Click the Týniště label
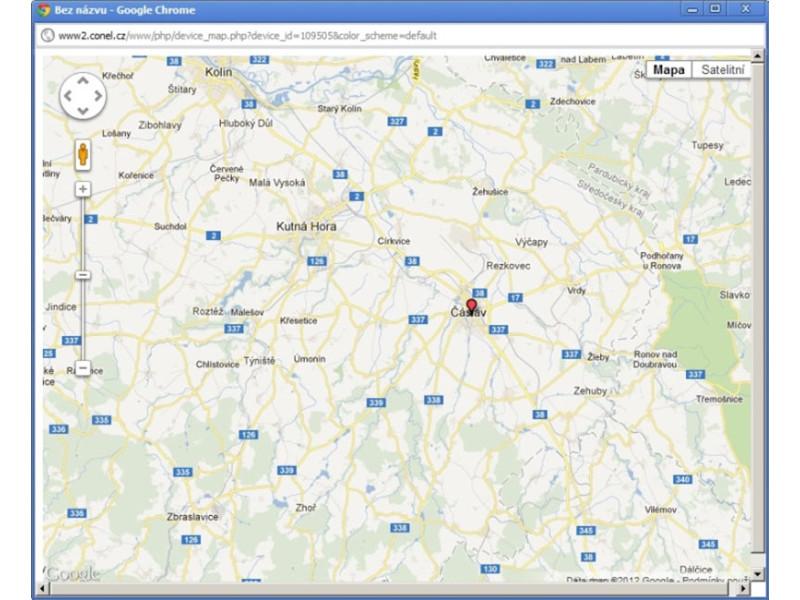The width and height of the screenshot is (800, 600). pos(259,361)
